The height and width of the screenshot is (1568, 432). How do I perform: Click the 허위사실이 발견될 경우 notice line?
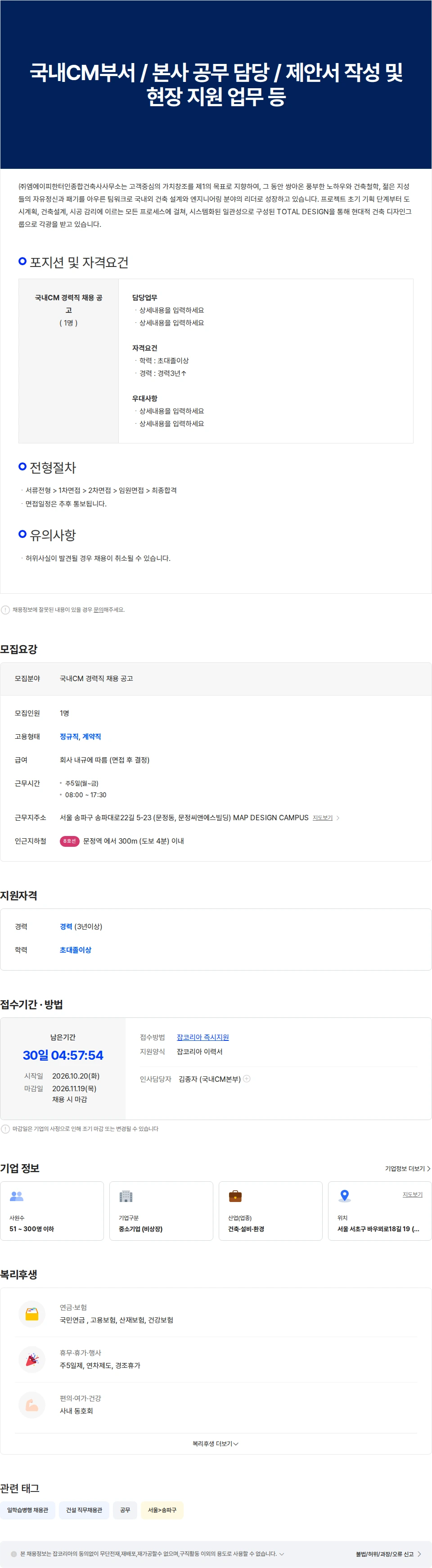tap(97, 558)
